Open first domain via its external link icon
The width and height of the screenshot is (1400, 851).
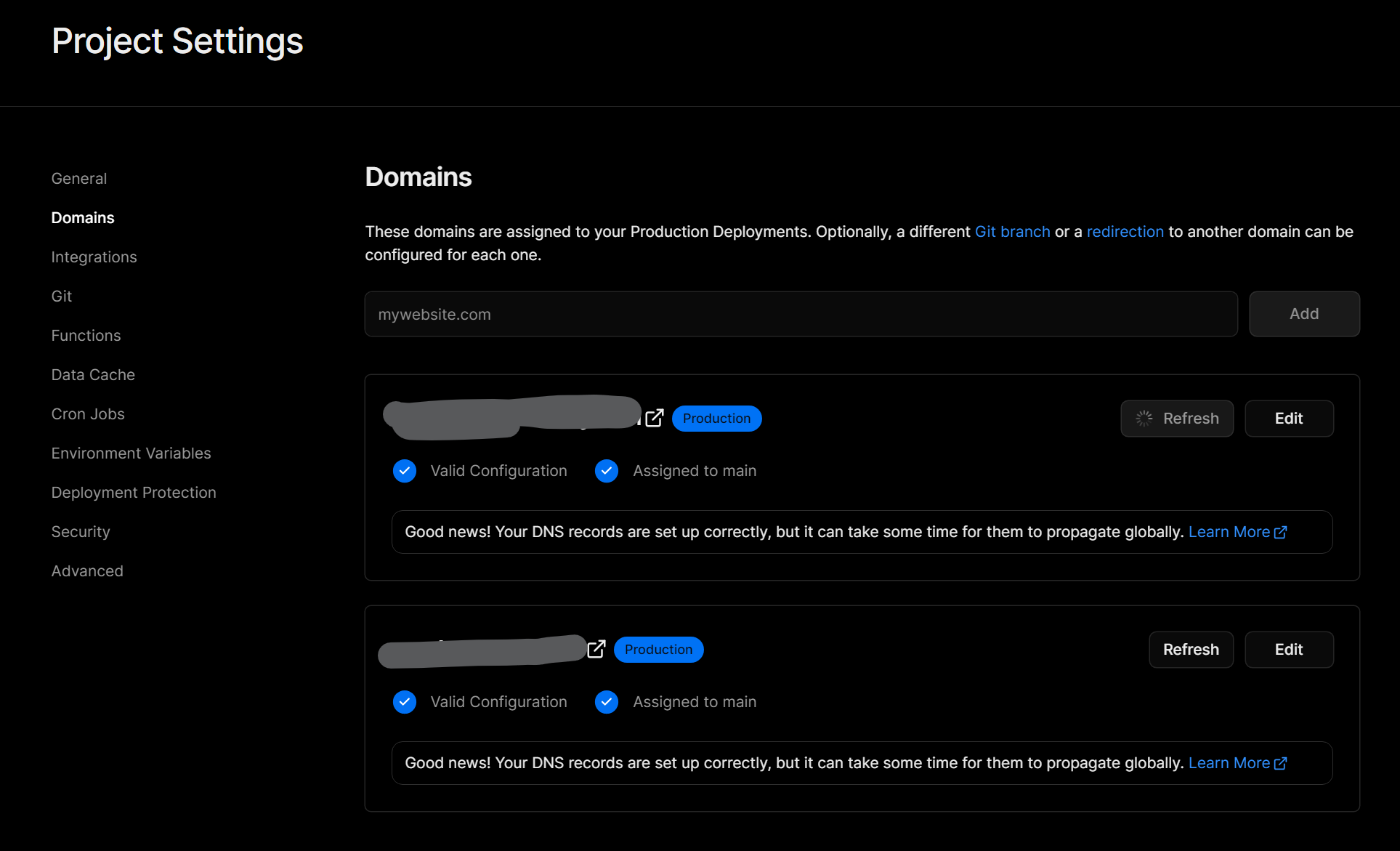point(655,418)
